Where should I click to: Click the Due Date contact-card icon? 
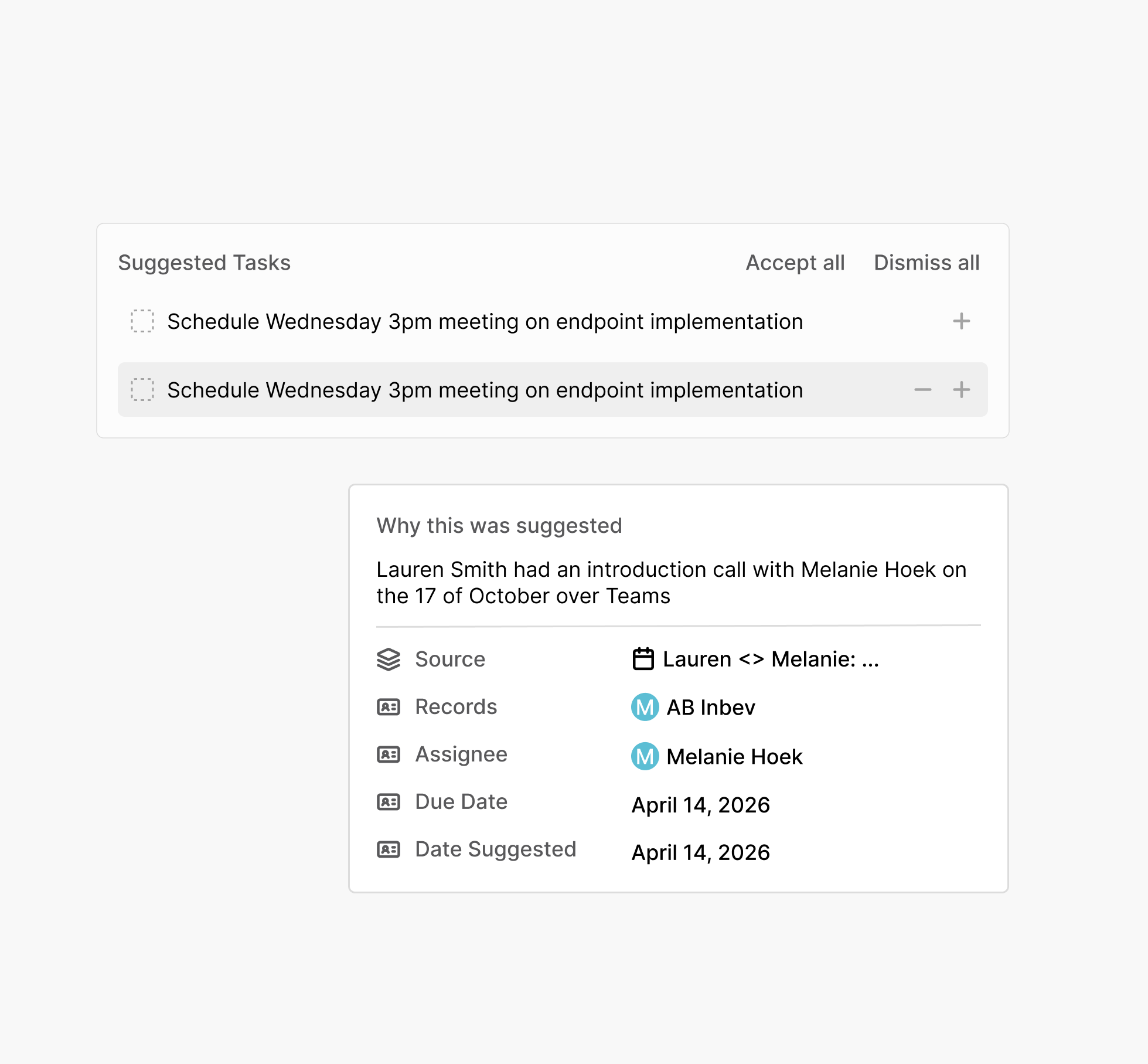(389, 802)
